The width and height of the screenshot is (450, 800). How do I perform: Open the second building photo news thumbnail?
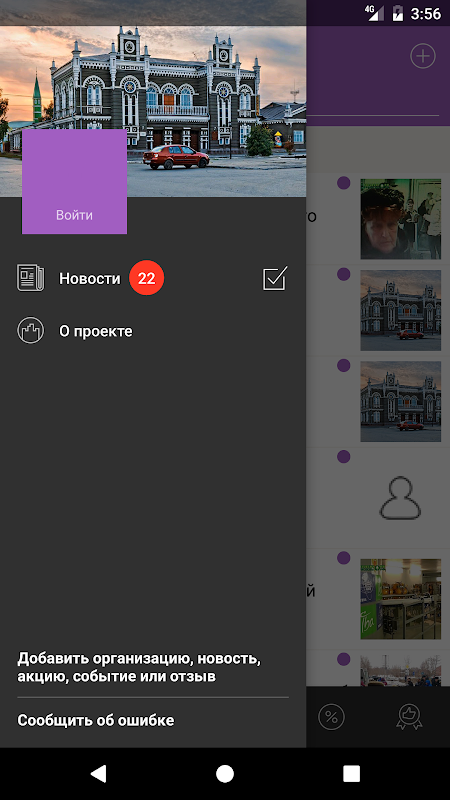tap(401, 402)
